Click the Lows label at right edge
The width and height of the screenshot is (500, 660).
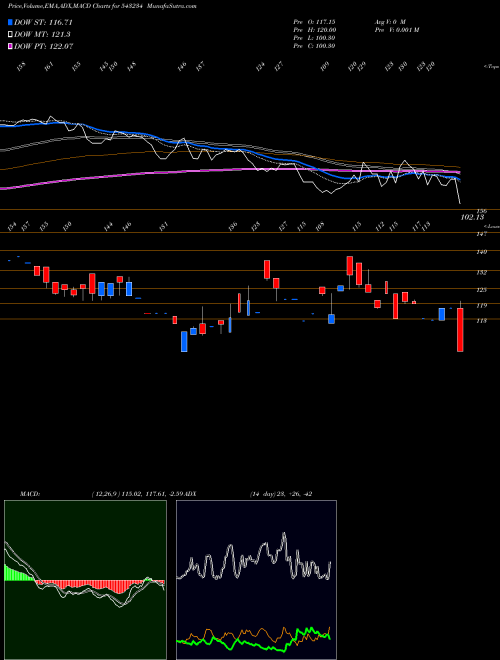(x=492, y=226)
